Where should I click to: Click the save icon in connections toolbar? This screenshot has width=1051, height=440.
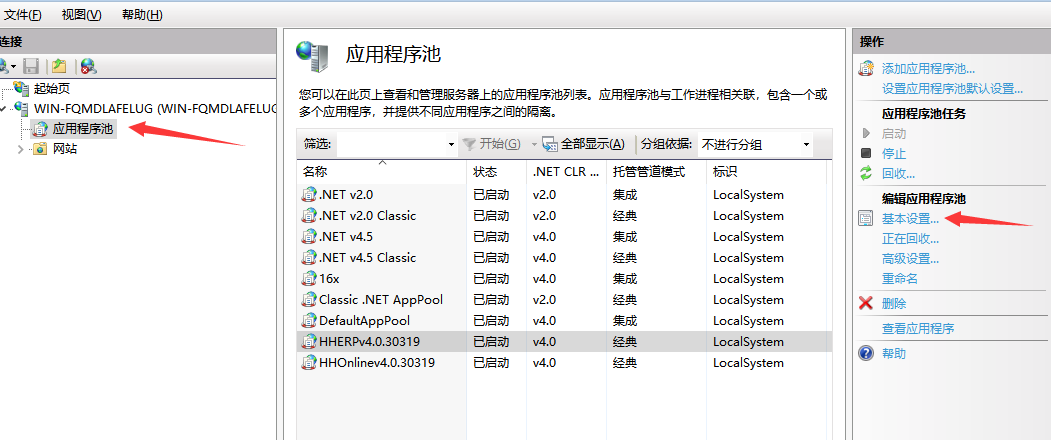tap(31, 66)
